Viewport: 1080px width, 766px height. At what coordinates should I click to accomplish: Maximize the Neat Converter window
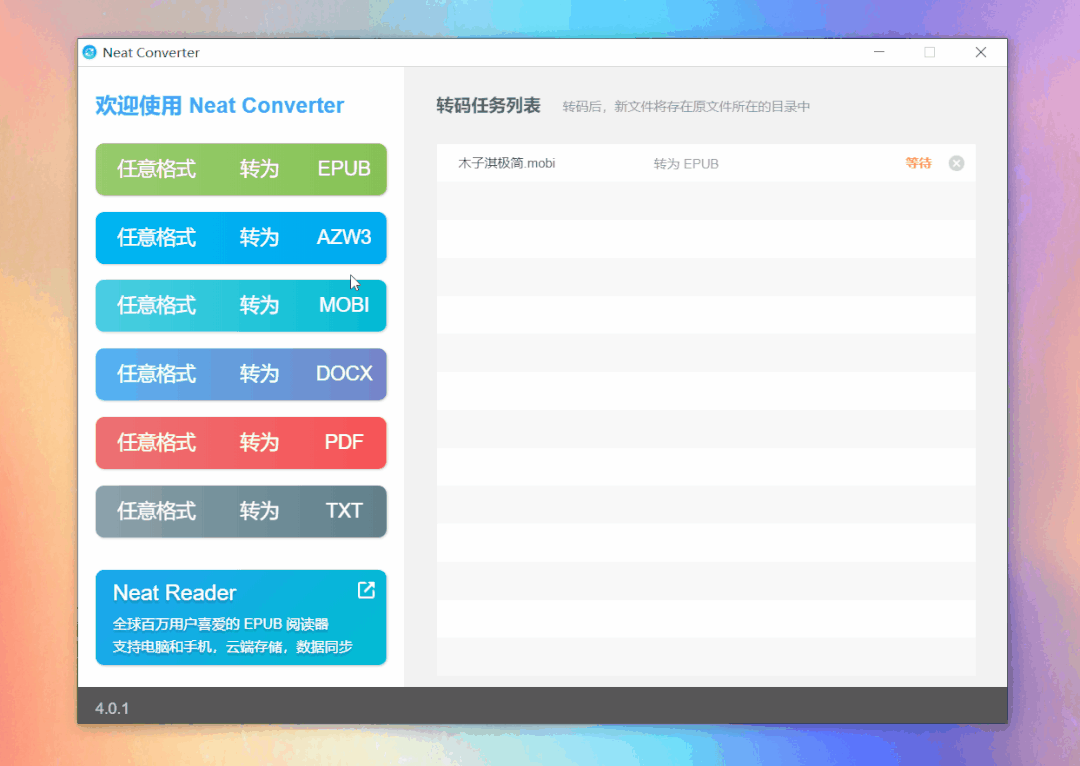click(930, 52)
